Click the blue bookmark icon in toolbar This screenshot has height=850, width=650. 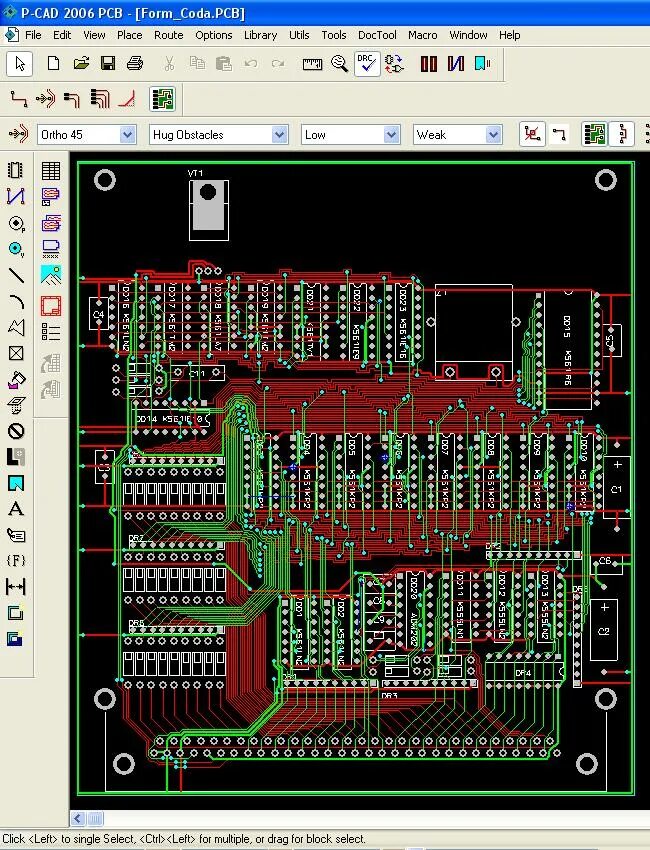pos(481,63)
